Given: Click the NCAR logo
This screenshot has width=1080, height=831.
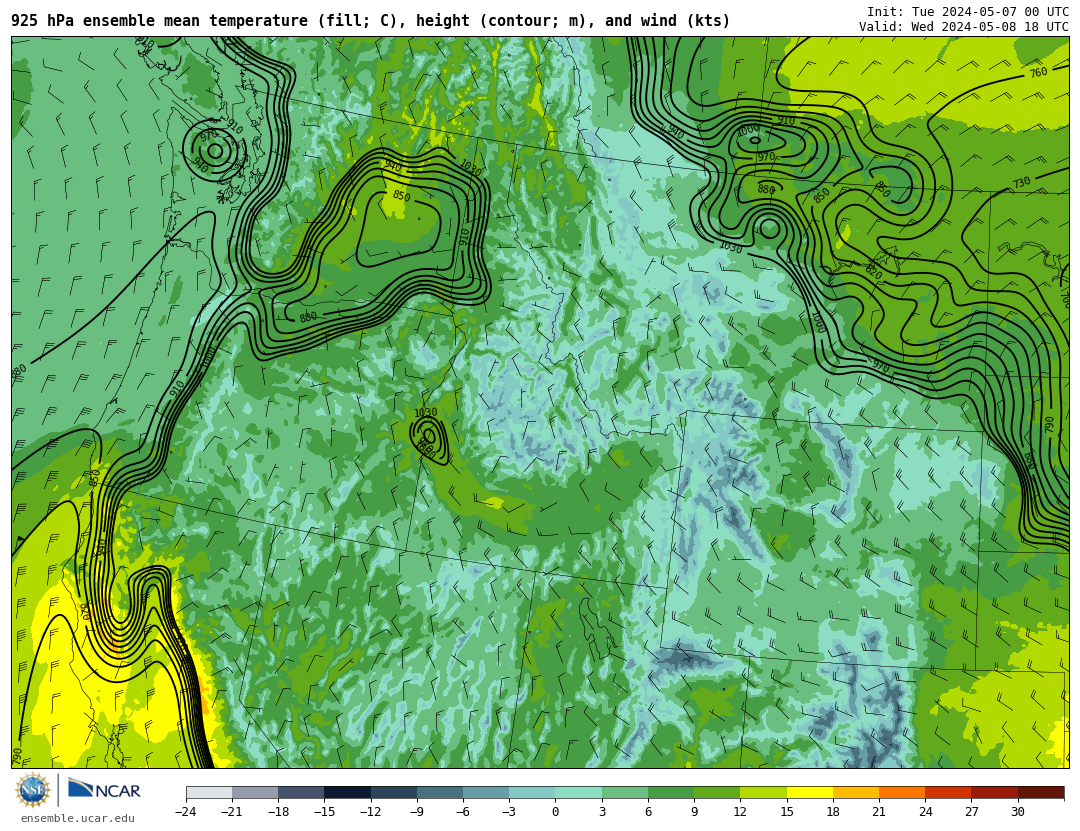Looking at the screenshot, I should [105, 790].
